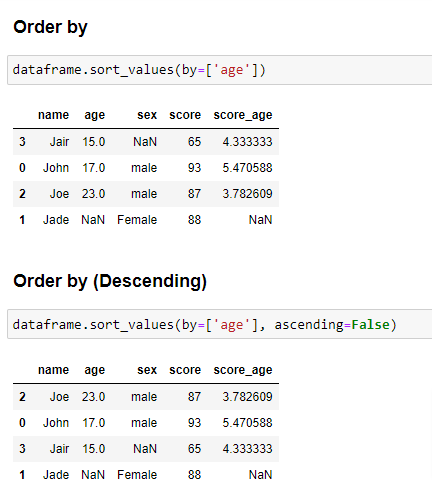Screen dimensions: 432x497
Task: Click the score 93 in the first table
Action: coord(194,168)
